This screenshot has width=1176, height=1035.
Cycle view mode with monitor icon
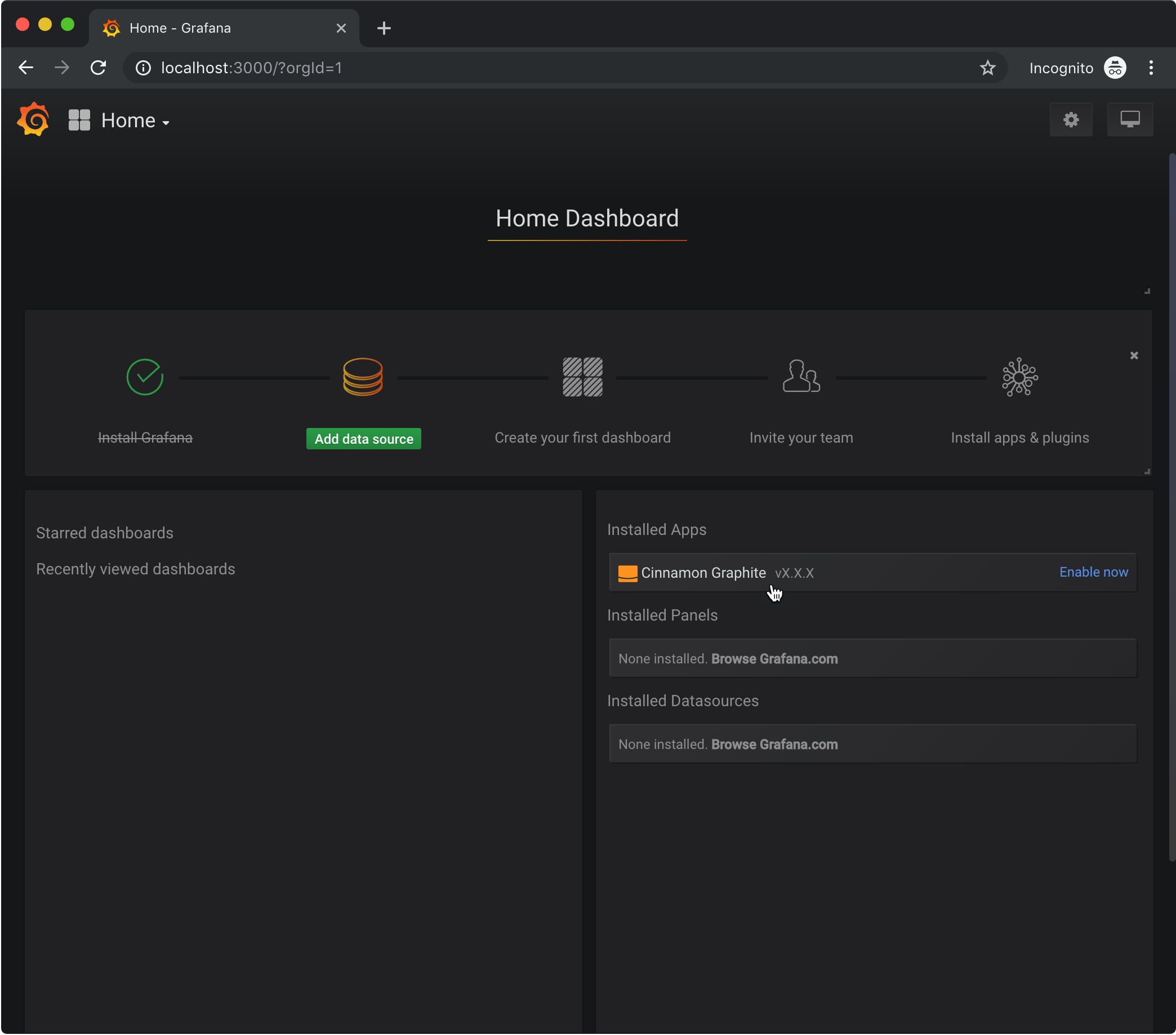[x=1129, y=120]
